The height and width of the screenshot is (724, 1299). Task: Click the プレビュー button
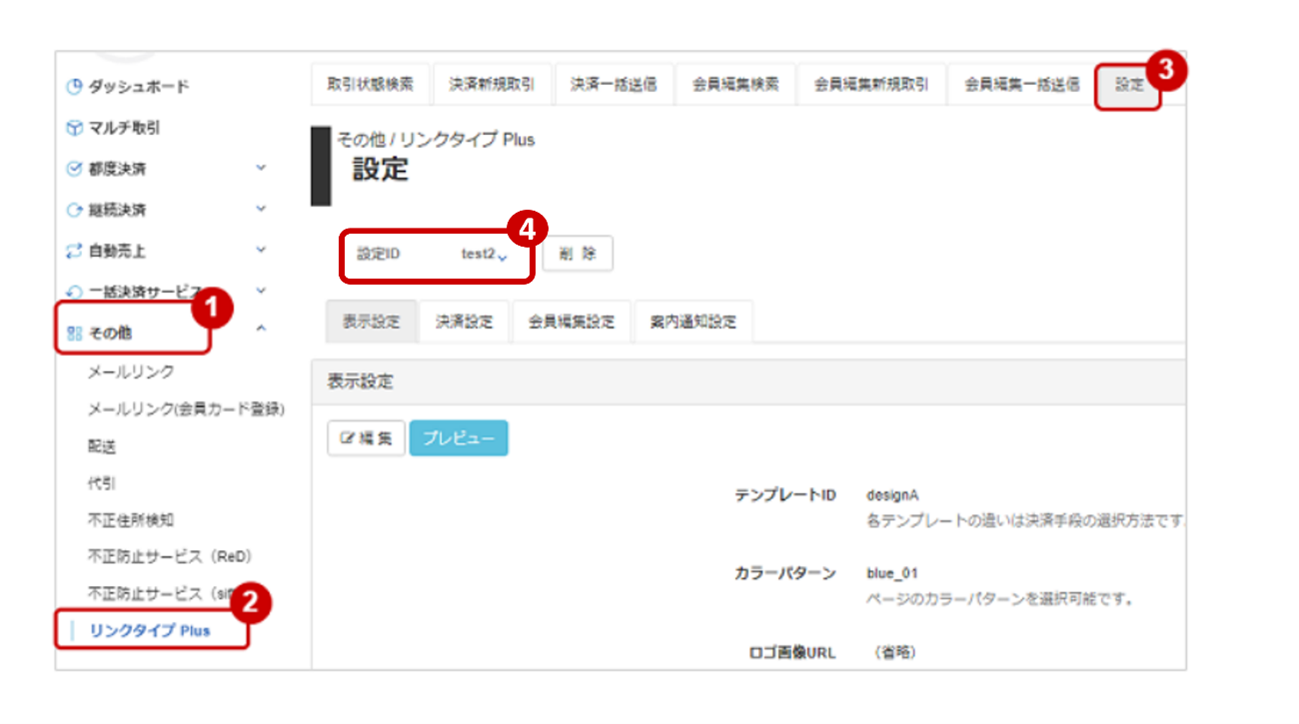458,437
